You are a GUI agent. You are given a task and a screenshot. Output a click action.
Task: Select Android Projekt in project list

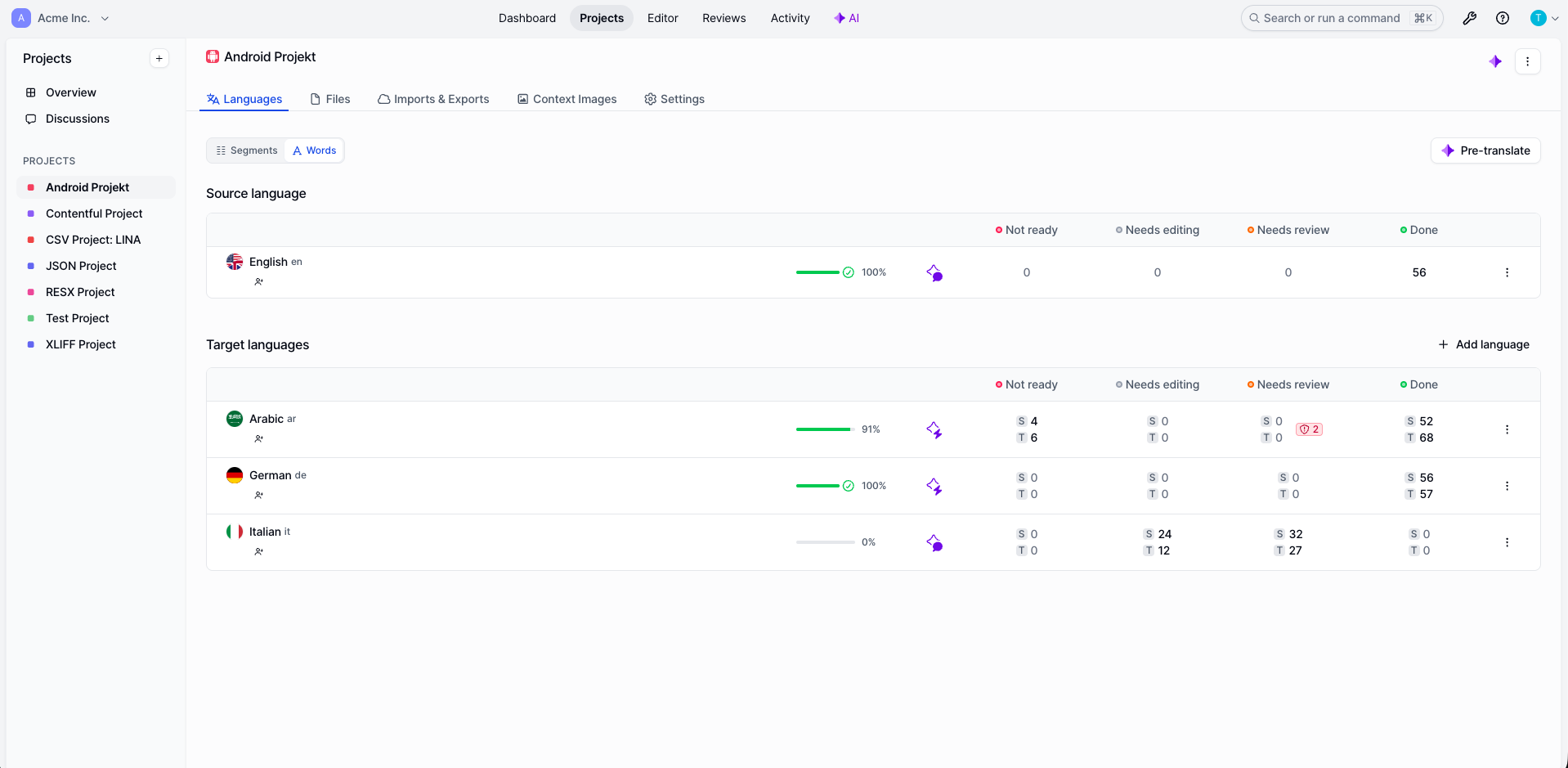tap(96, 187)
